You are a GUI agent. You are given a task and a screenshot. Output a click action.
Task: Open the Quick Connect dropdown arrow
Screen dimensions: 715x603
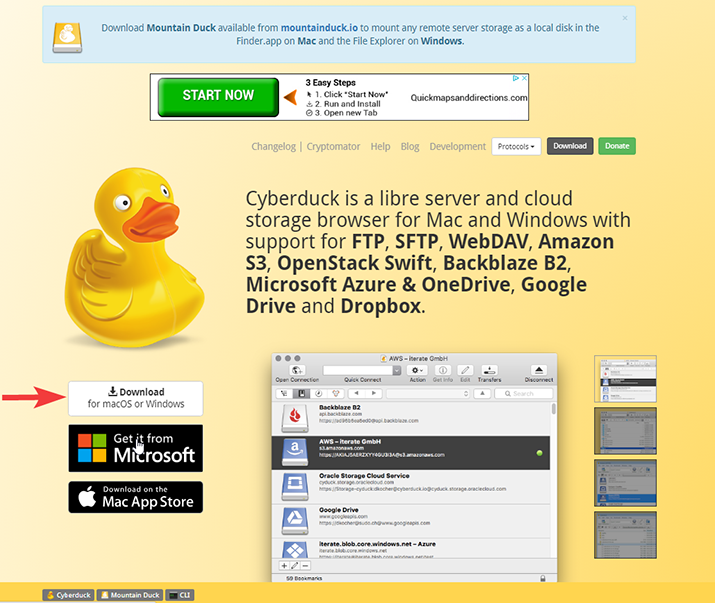coord(397,370)
